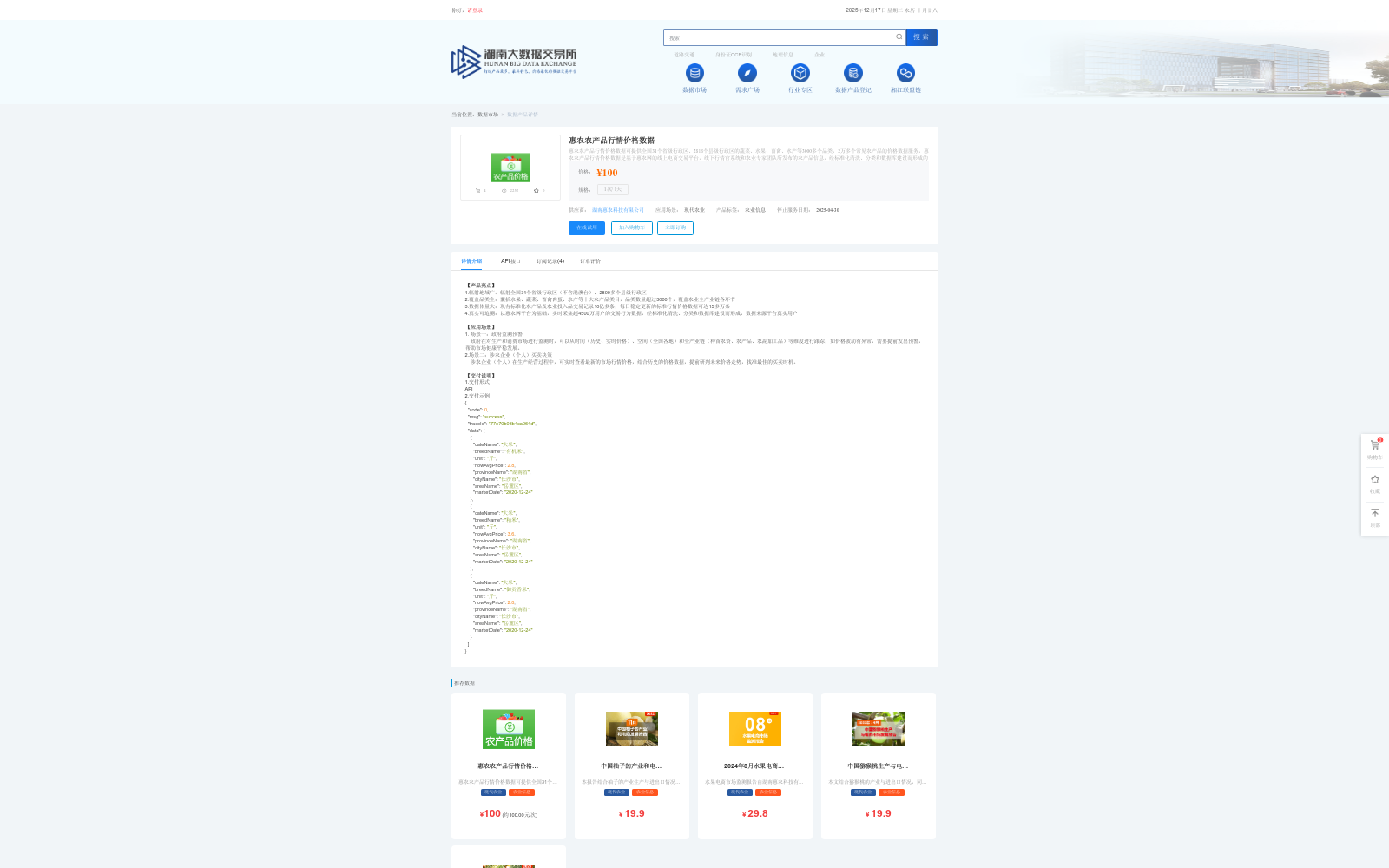This screenshot has width=1389, height=868.
Task: Switch to the 订单评价 tab
Action: click(590, 261)
